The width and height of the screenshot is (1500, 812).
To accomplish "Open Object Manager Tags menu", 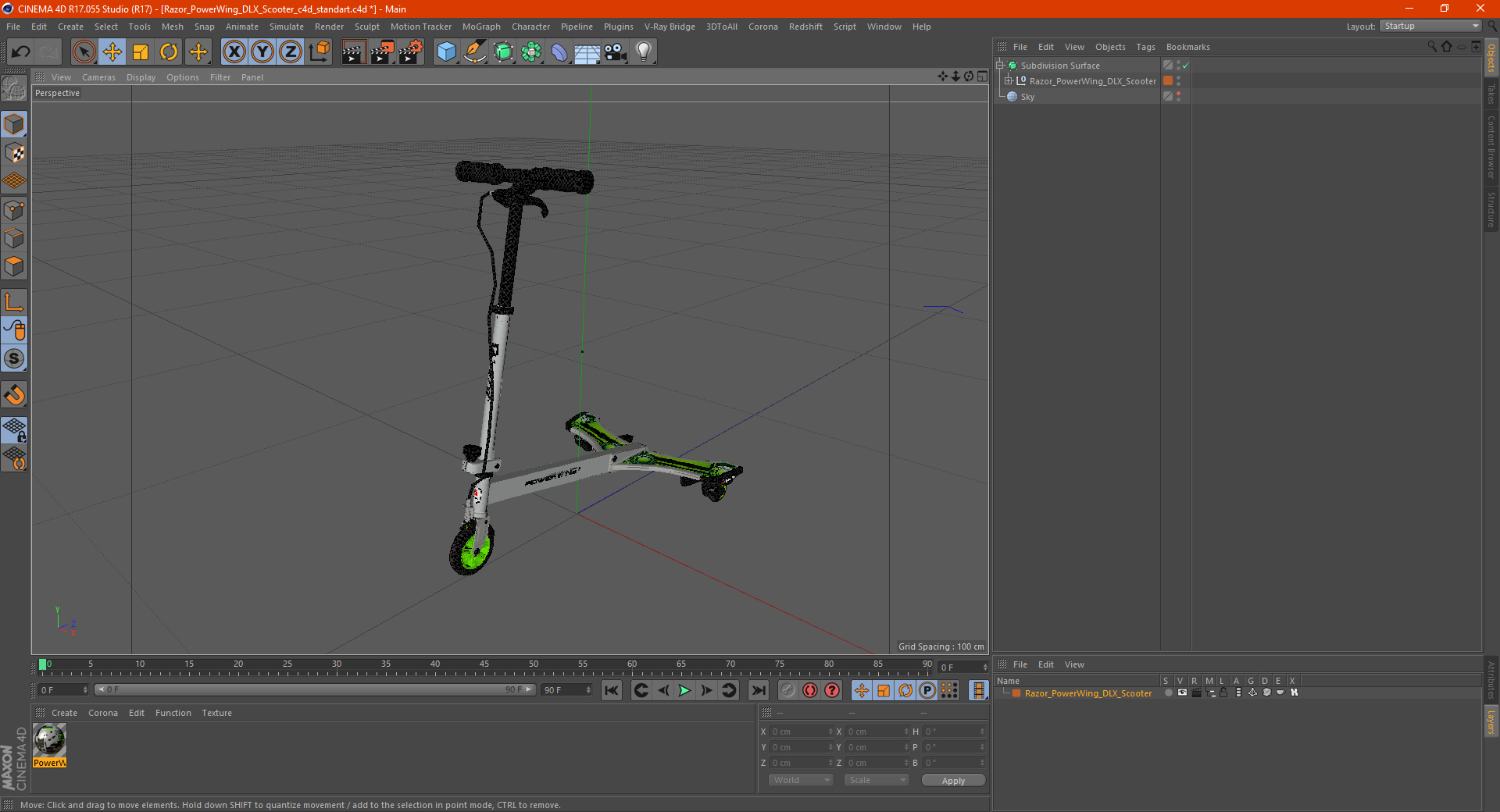I will [x=1145, y=47].
